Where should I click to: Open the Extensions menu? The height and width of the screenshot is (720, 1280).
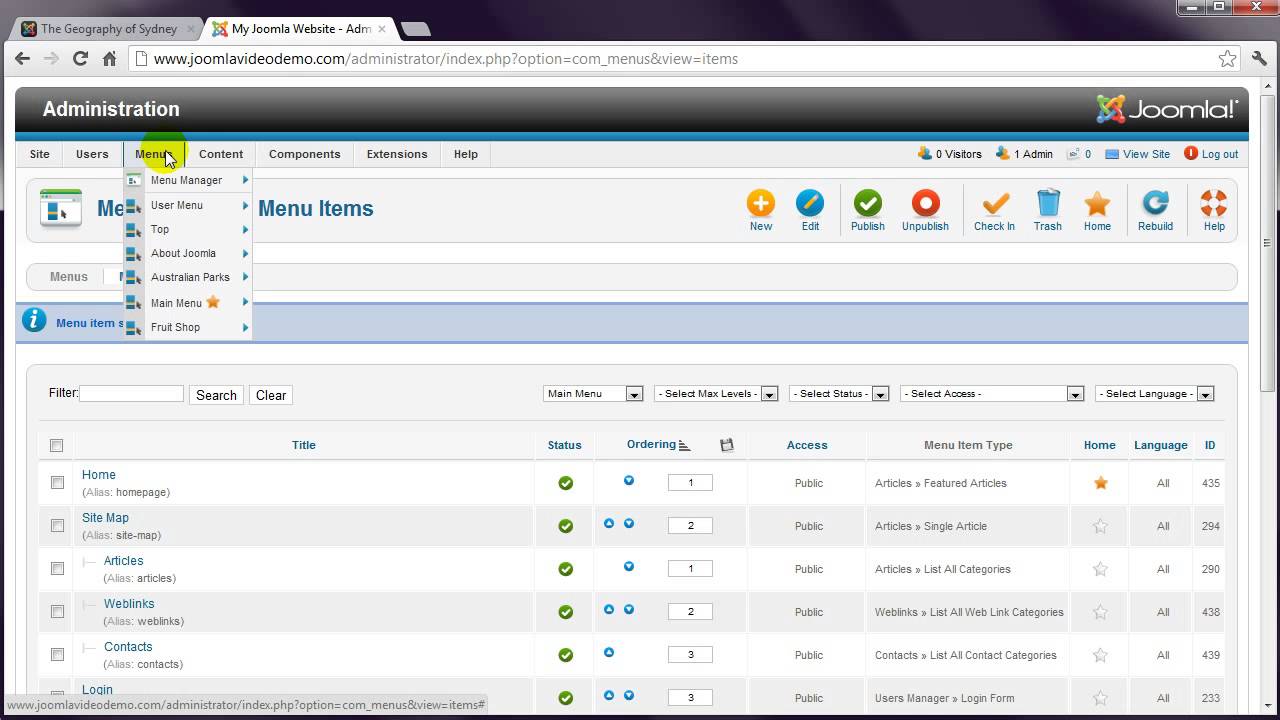coord(397,154)
